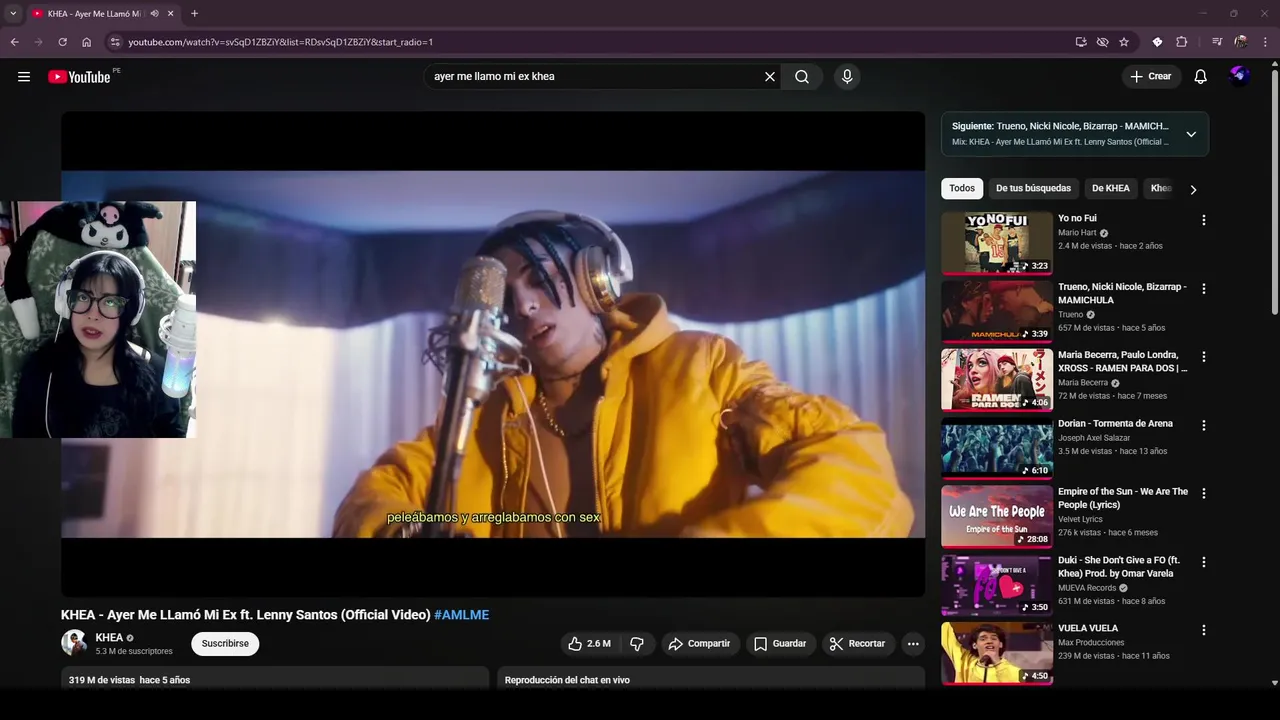Open the KHEA channel avatar

[x=74, y=643]
